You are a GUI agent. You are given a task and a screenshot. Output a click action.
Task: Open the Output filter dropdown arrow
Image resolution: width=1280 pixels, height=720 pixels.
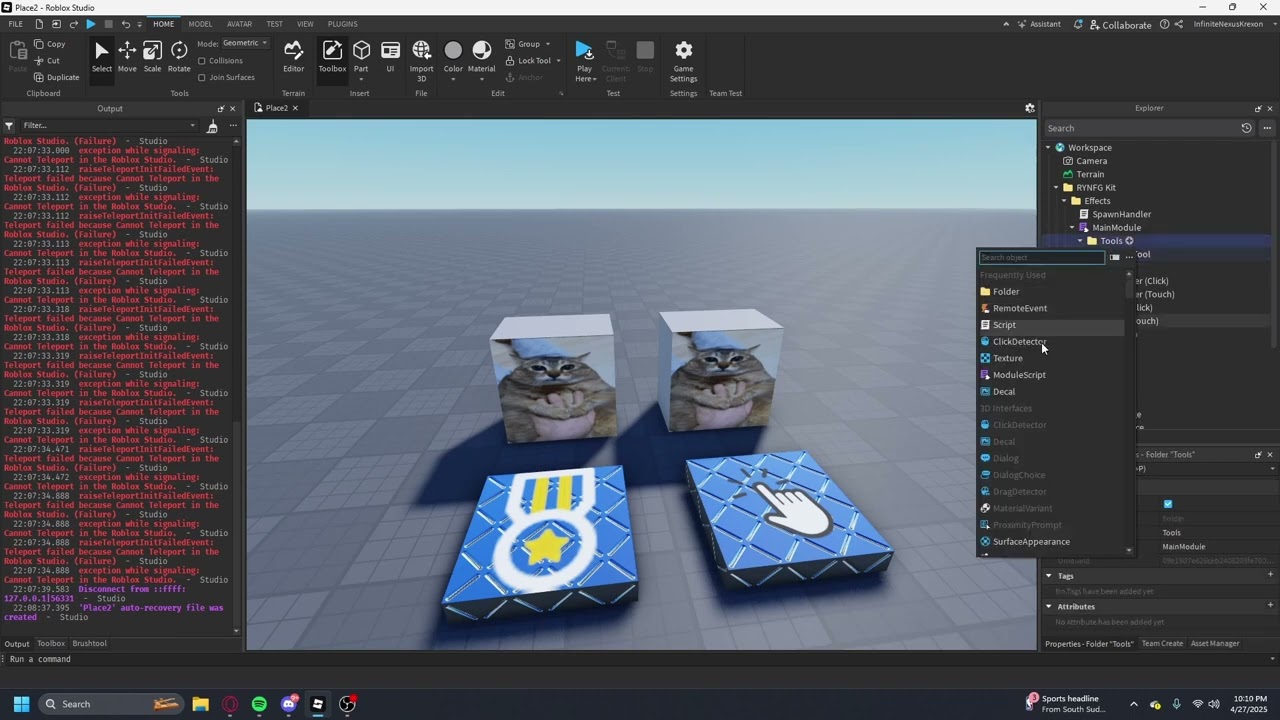point(192,126)
